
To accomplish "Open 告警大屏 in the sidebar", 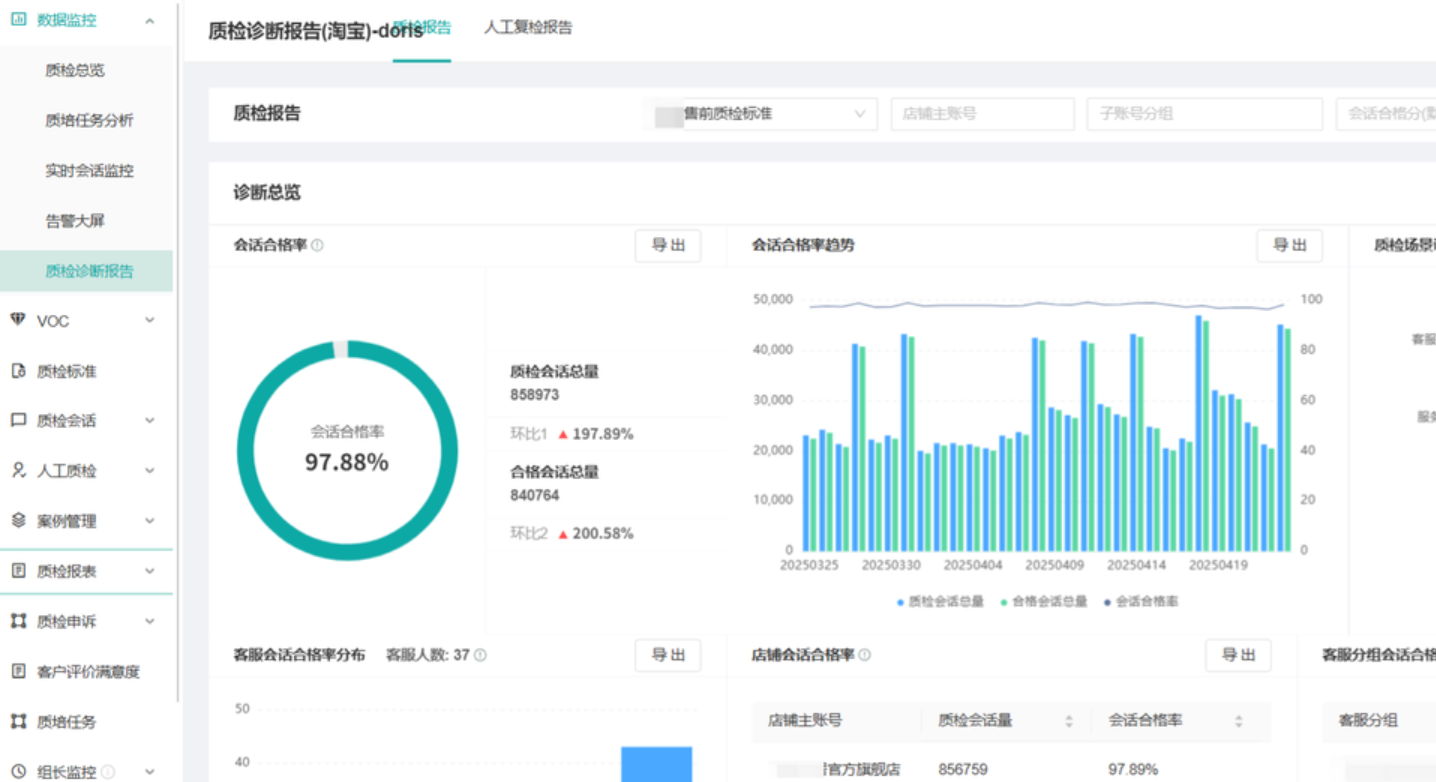I will [75, 220].
